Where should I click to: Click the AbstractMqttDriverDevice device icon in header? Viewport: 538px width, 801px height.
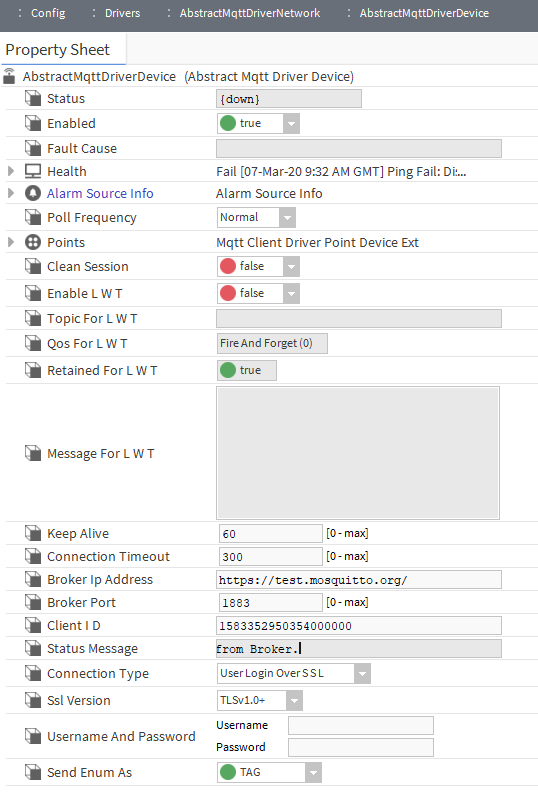9,76
